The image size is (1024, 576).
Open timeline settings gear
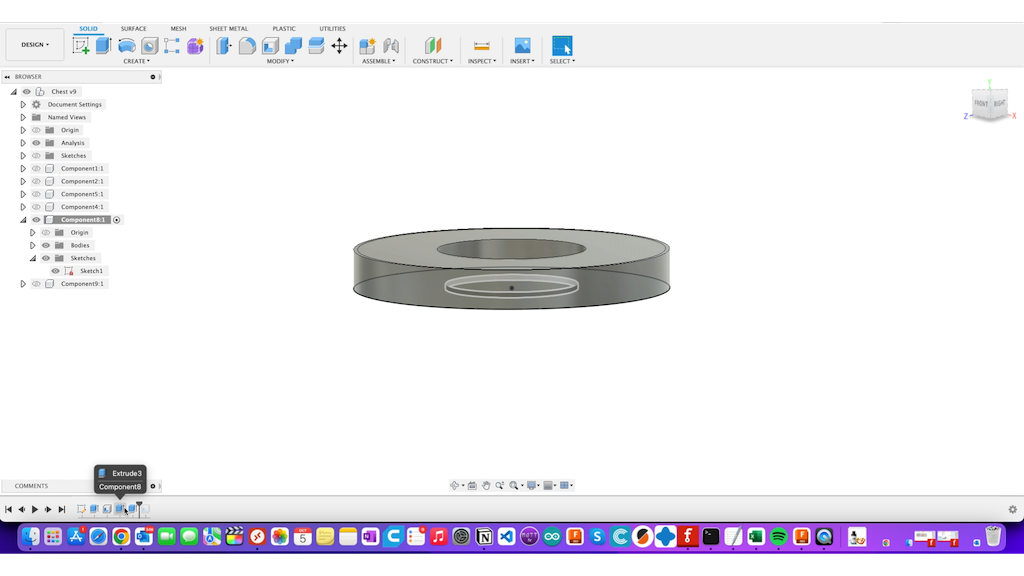tap(1012, 509)
